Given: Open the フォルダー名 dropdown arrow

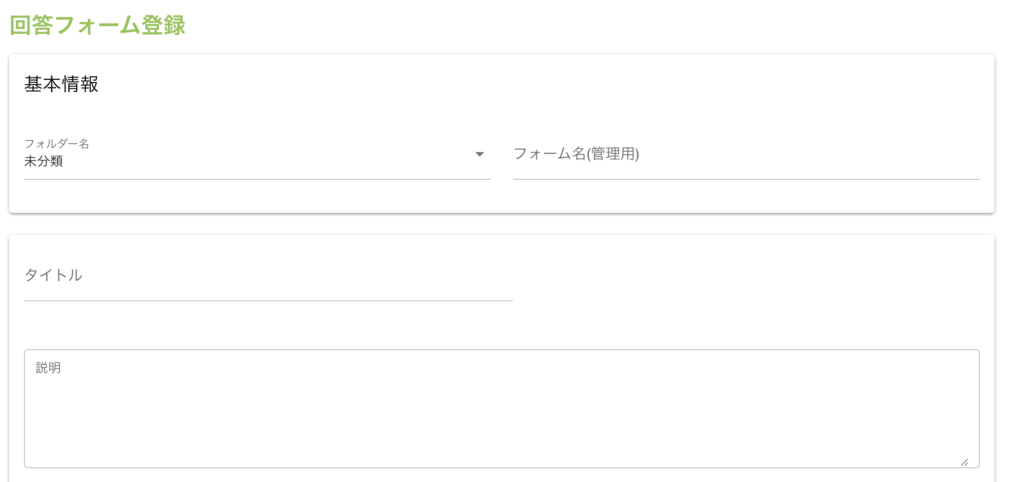Looking at the screenshot, I should point(479,154).
